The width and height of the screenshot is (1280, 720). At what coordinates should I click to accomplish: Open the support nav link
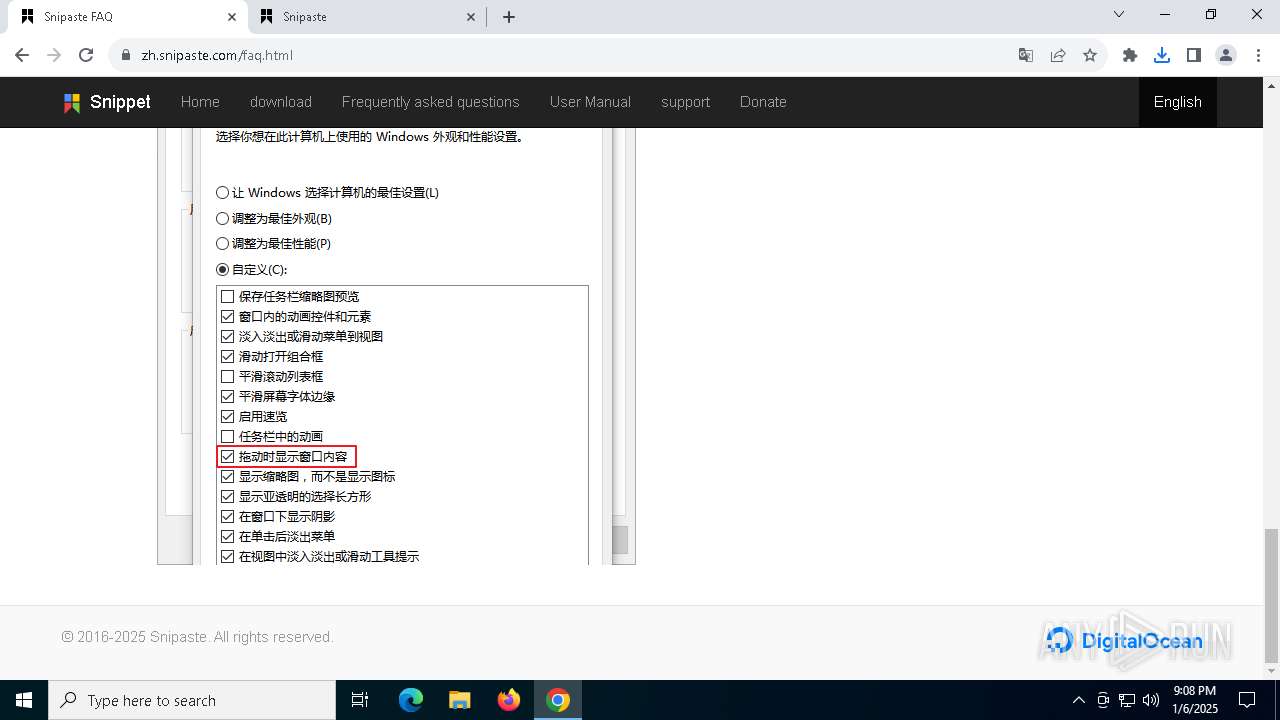click(x=685, y=102)
